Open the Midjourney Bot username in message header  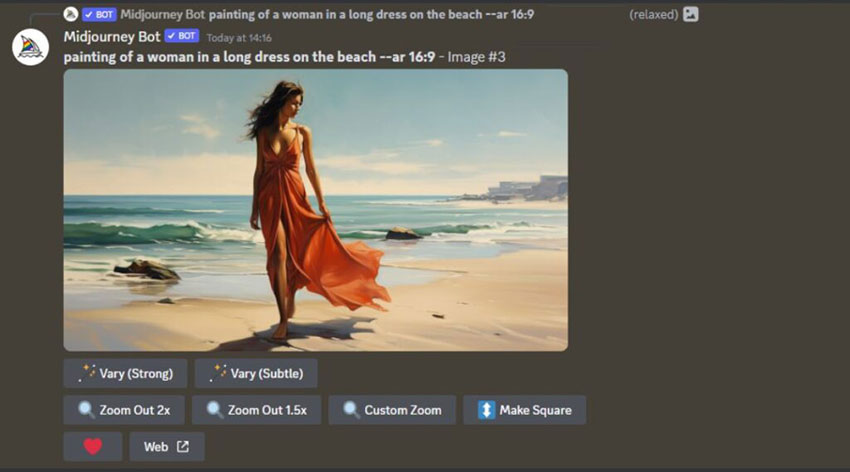pos(111,36)
